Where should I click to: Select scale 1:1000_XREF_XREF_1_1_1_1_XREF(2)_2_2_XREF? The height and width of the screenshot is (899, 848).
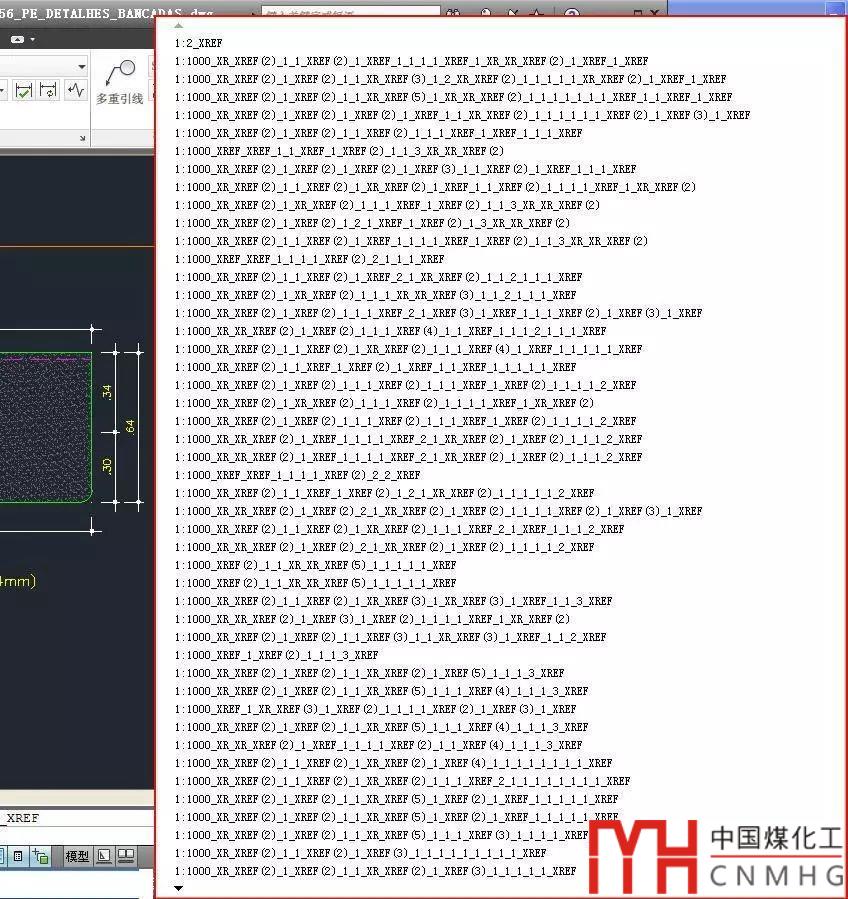click(x=298, y=475)
